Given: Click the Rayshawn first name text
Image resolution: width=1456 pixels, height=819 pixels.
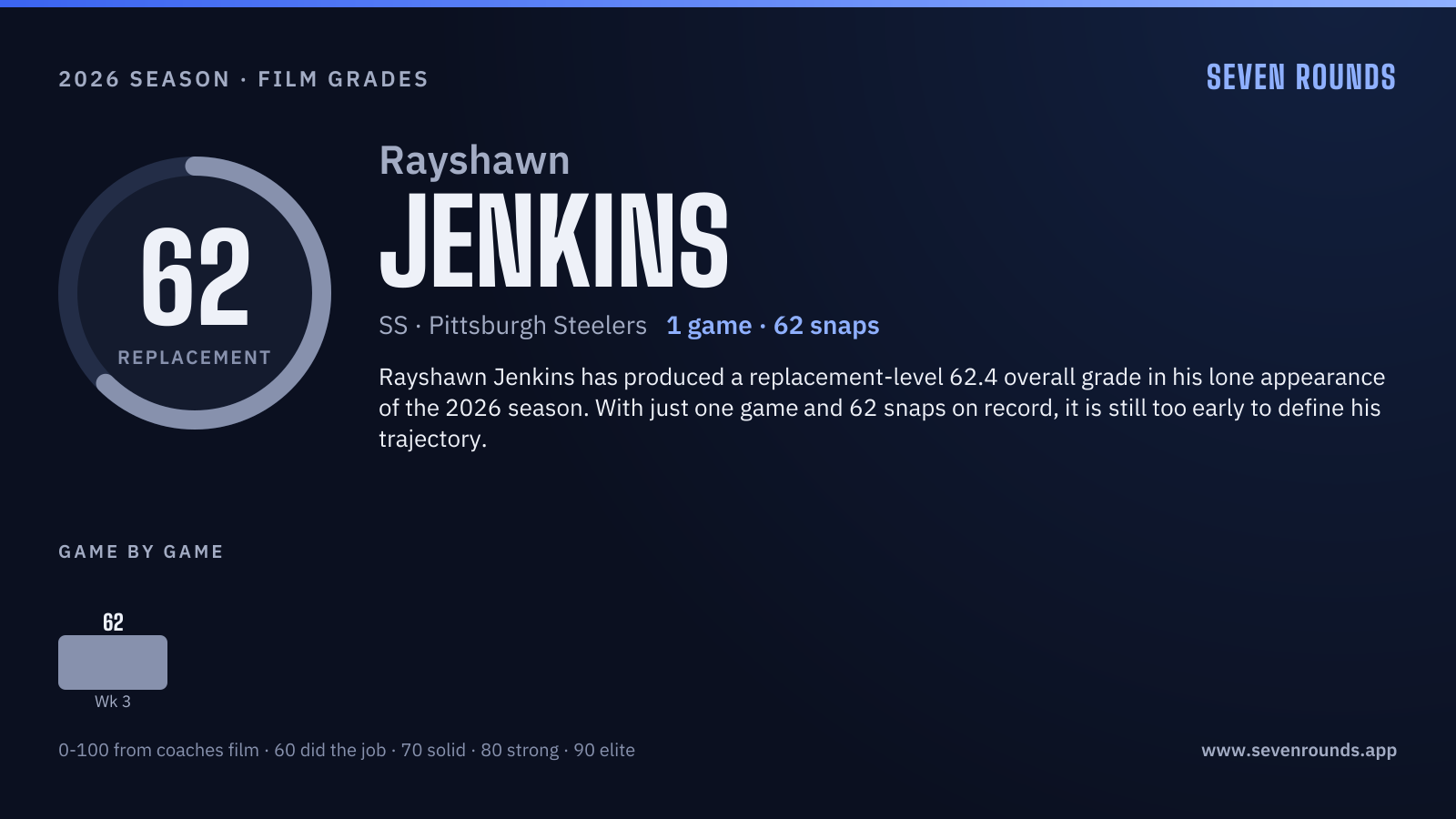Looking at the screenshot, I should [474, 161].
